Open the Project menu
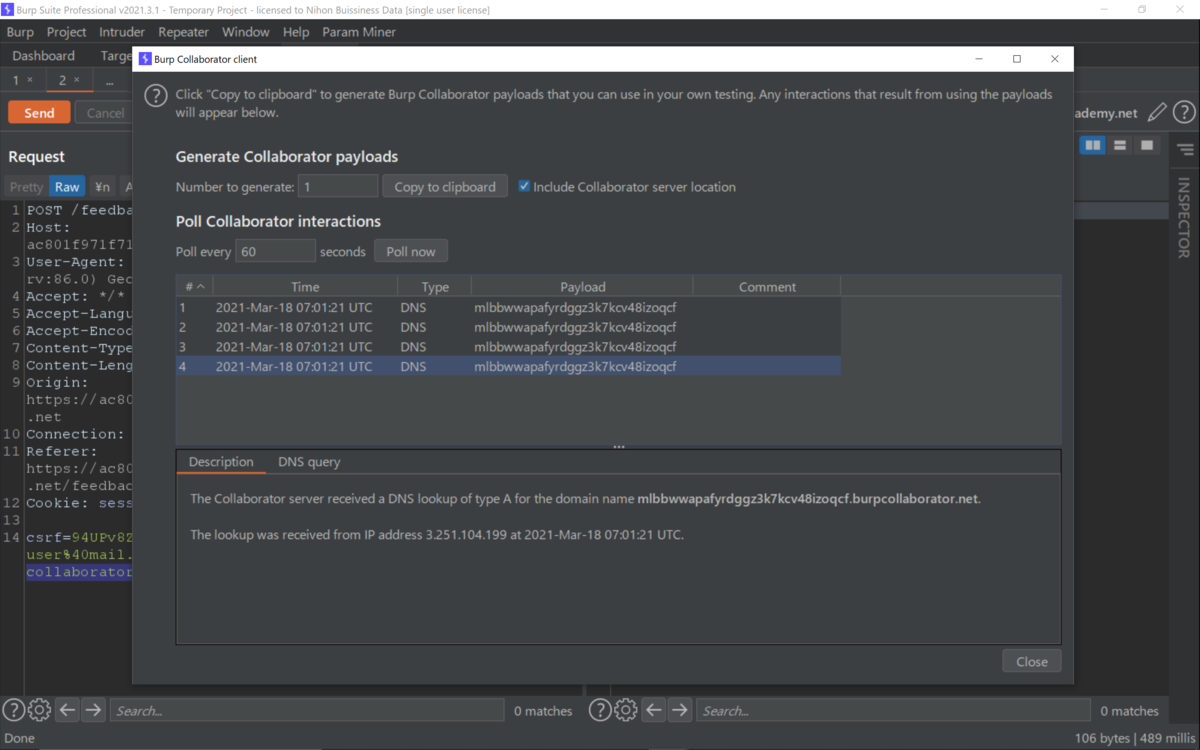The width and height of the screenshot is (1200, 750). click(x=66, y=32)
